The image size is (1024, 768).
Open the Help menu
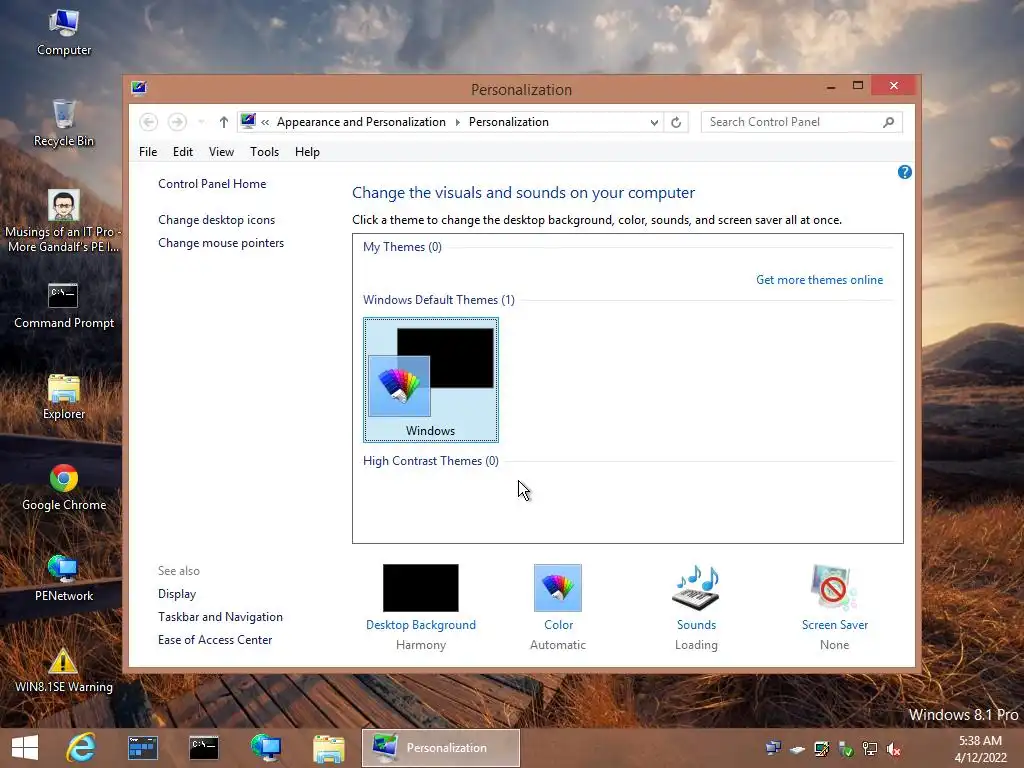click(307, 152)
